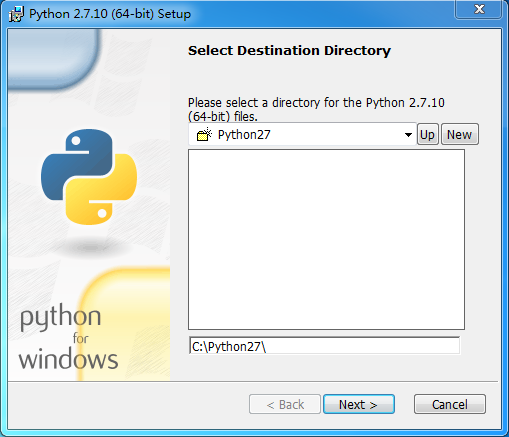Select the Python27 combo box entry
The image size is (509, 437).
[302, 134]
